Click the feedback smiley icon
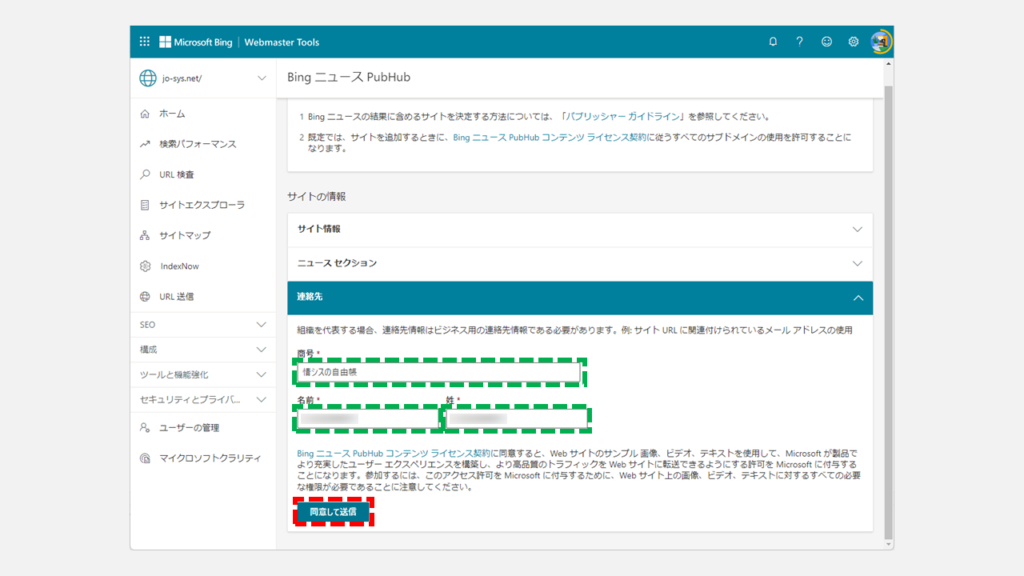This screenshot has height=576, width=1024. click(826, 42)
